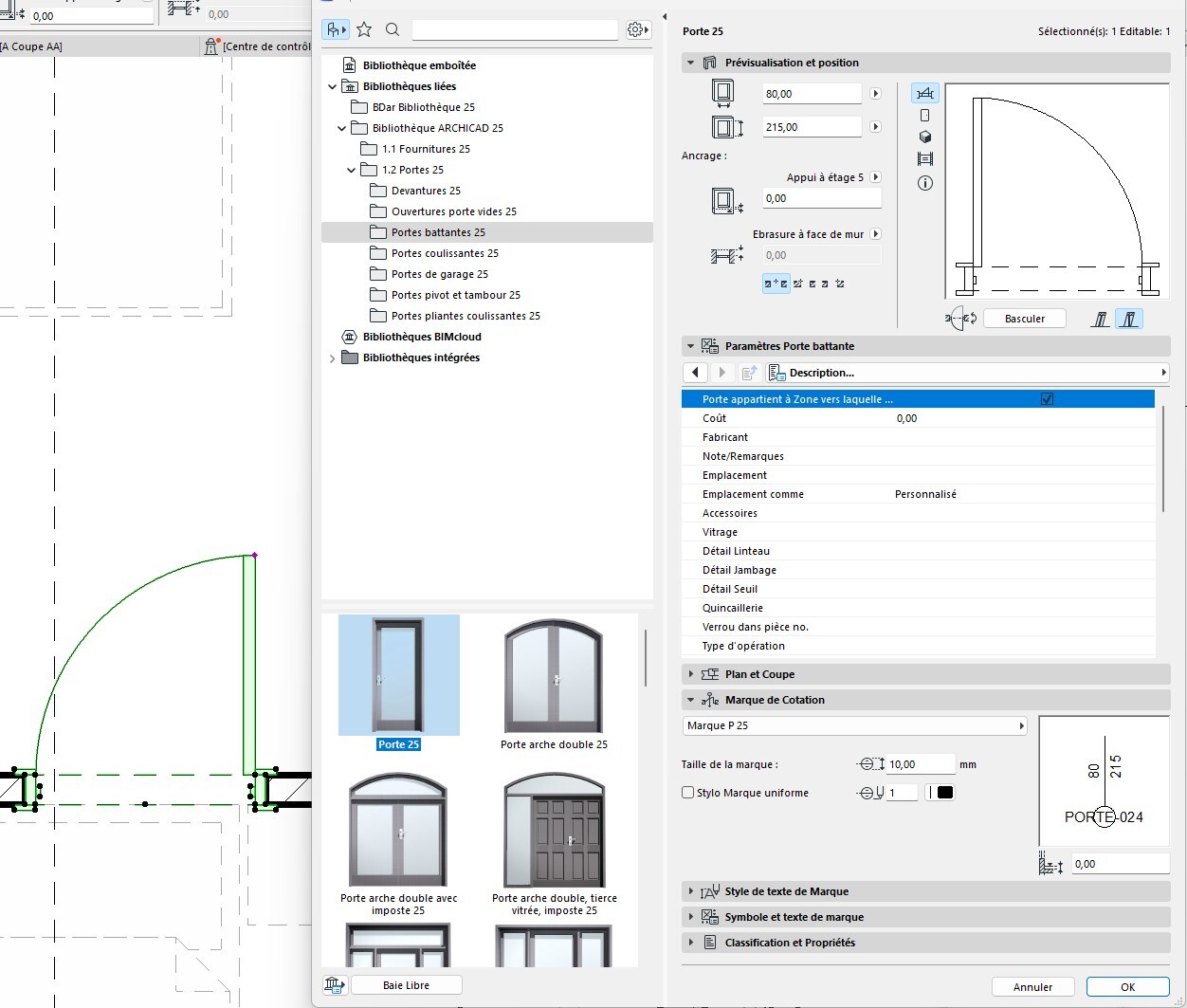This screenshot has width=1187, height=1008.
Task: Go to previous parameter page arrow
Action: click(x=696, y=373)
